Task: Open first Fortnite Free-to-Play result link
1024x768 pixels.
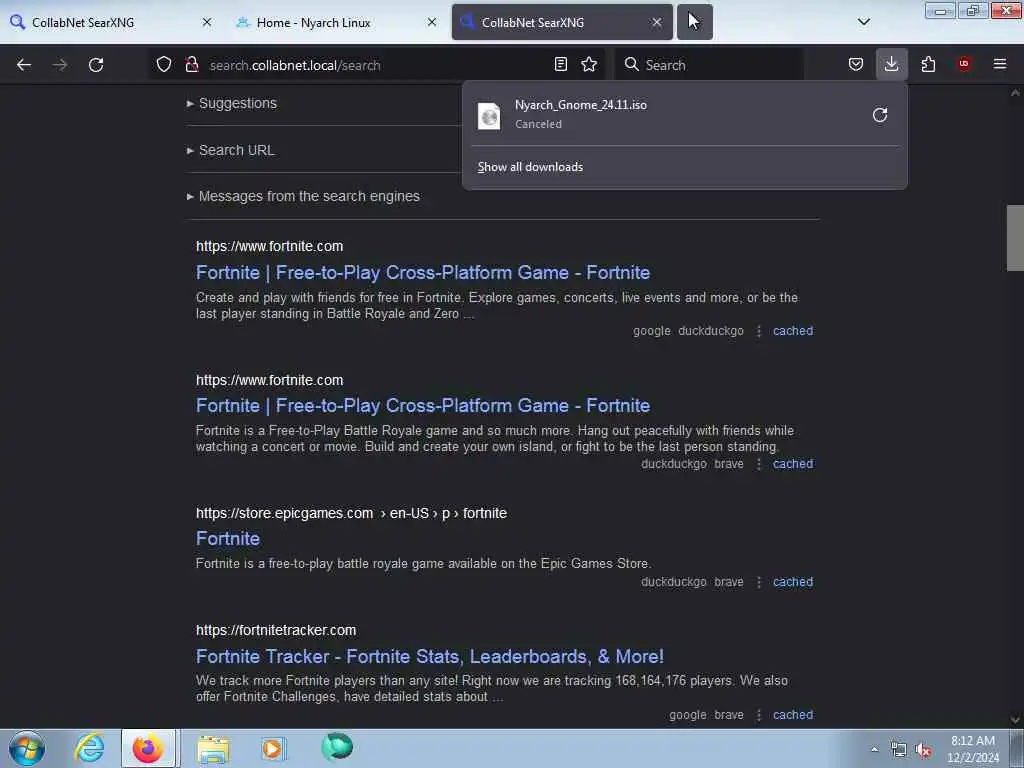Action: point(423,272)
